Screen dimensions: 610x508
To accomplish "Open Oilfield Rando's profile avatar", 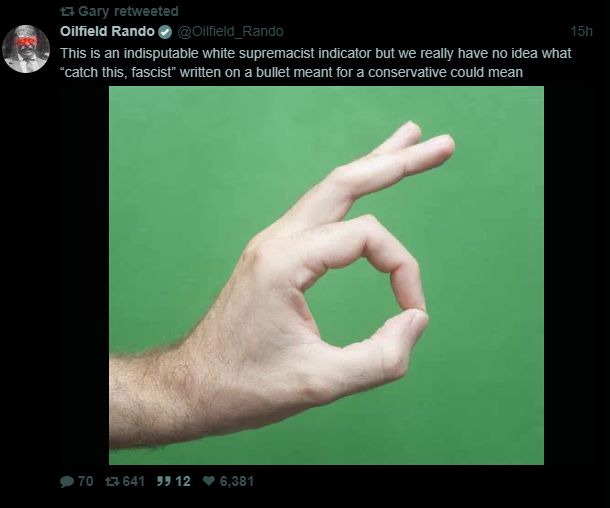I will coord(26,49).
